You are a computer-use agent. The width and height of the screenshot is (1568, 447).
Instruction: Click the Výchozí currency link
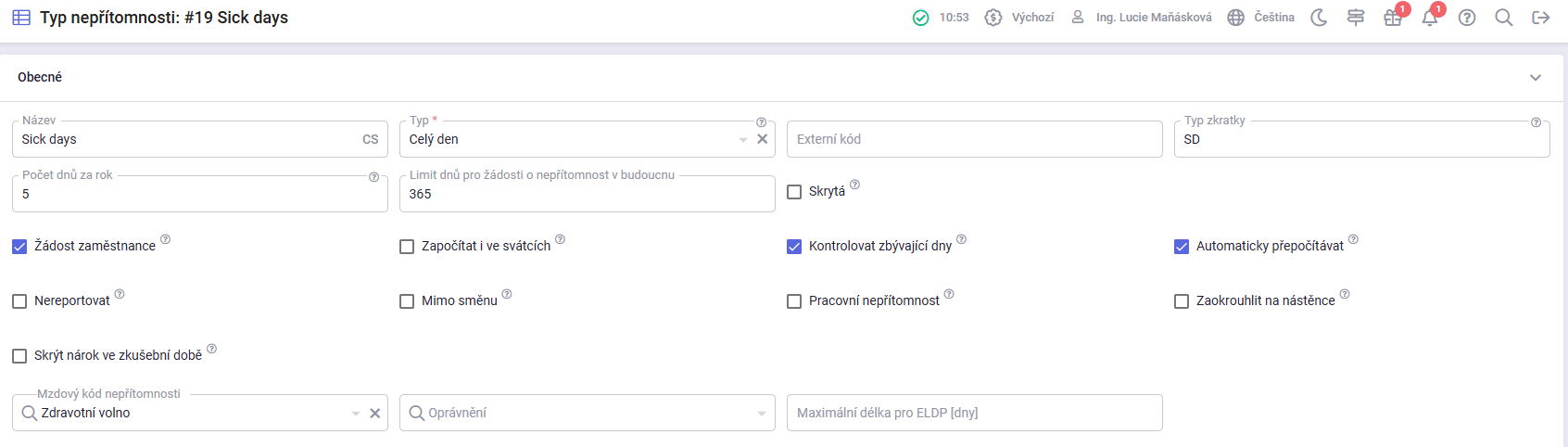1020,18
